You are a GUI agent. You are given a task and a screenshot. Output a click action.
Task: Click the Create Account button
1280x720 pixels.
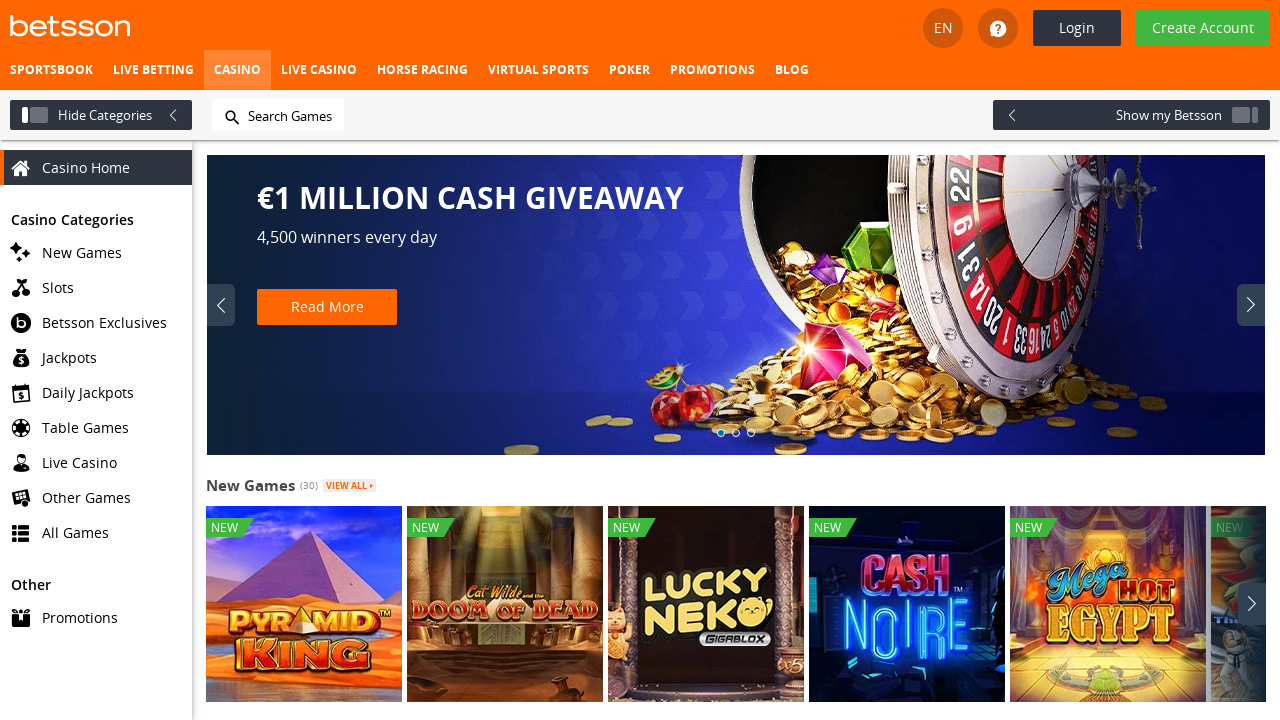1203,28
